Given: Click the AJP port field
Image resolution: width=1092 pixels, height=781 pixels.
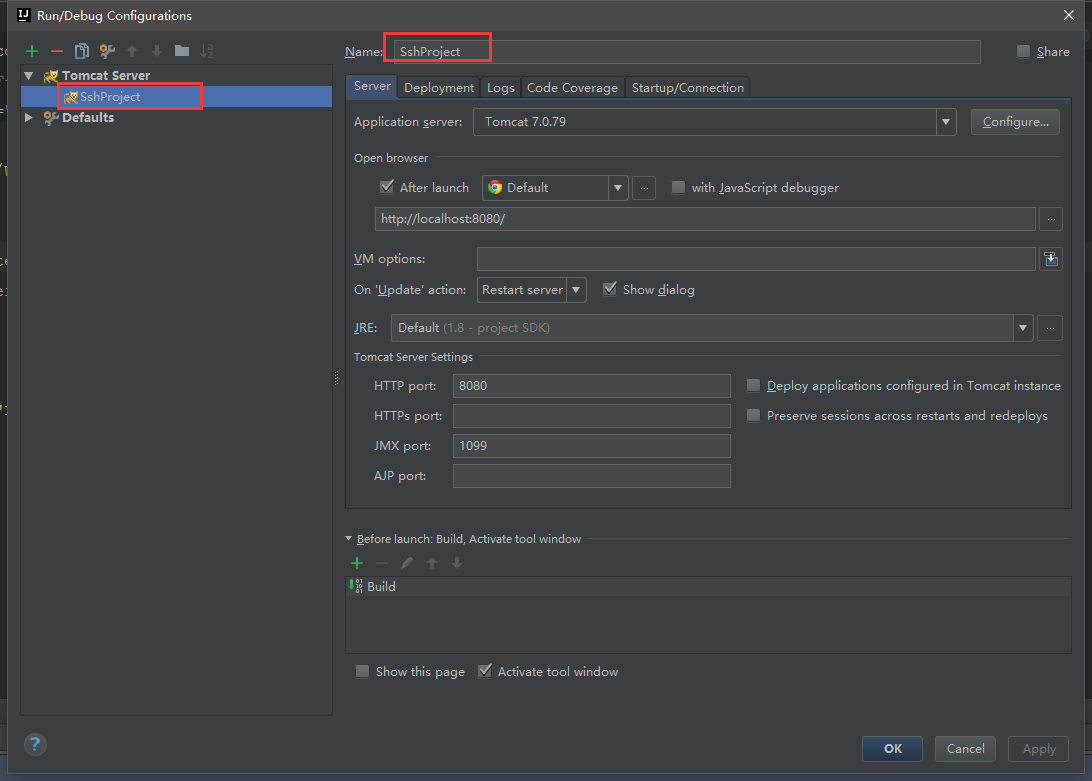Looking at the screenshot, I should click(x=591, y=476).
